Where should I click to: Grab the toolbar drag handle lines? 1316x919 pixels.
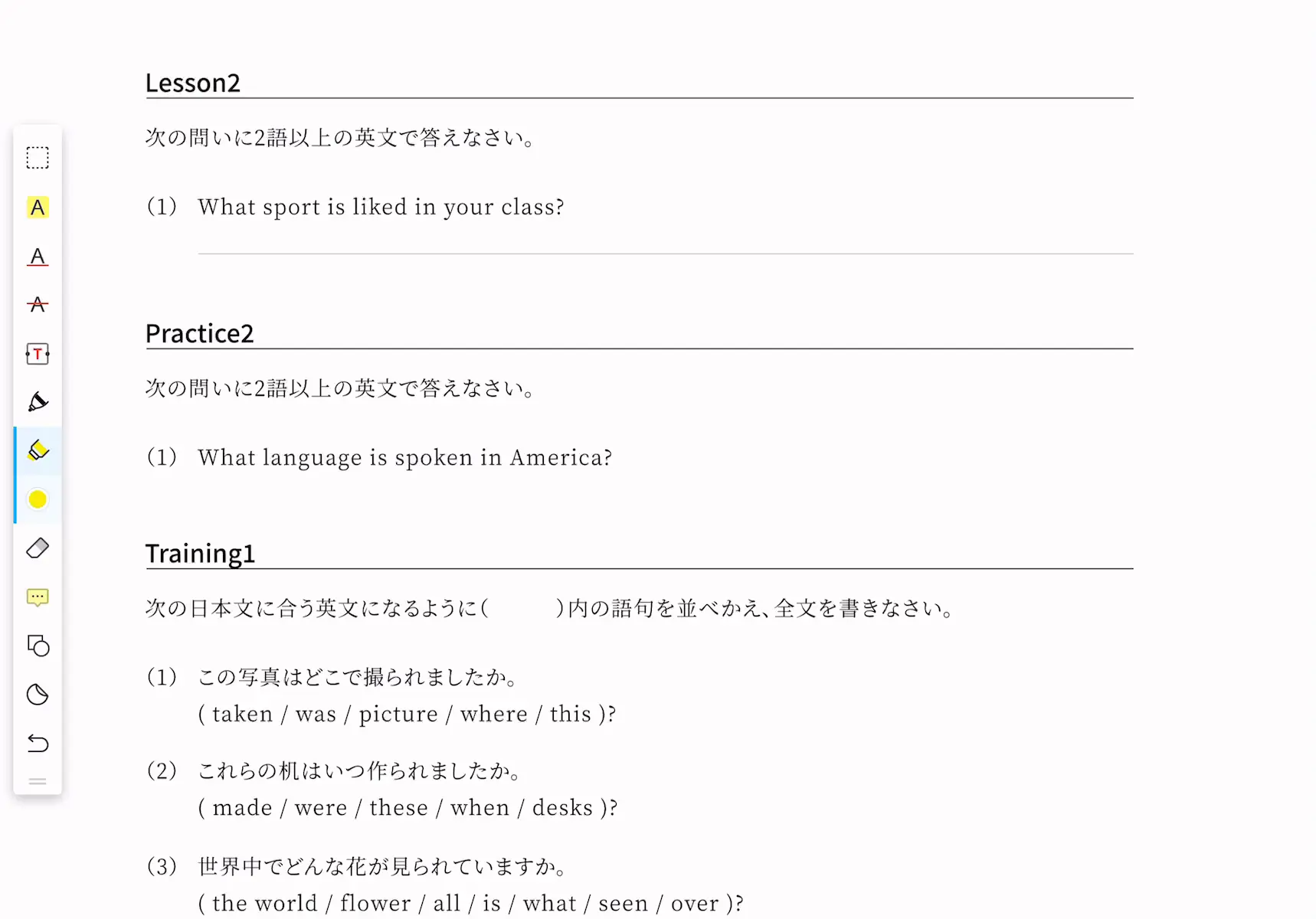pos(38,782)
